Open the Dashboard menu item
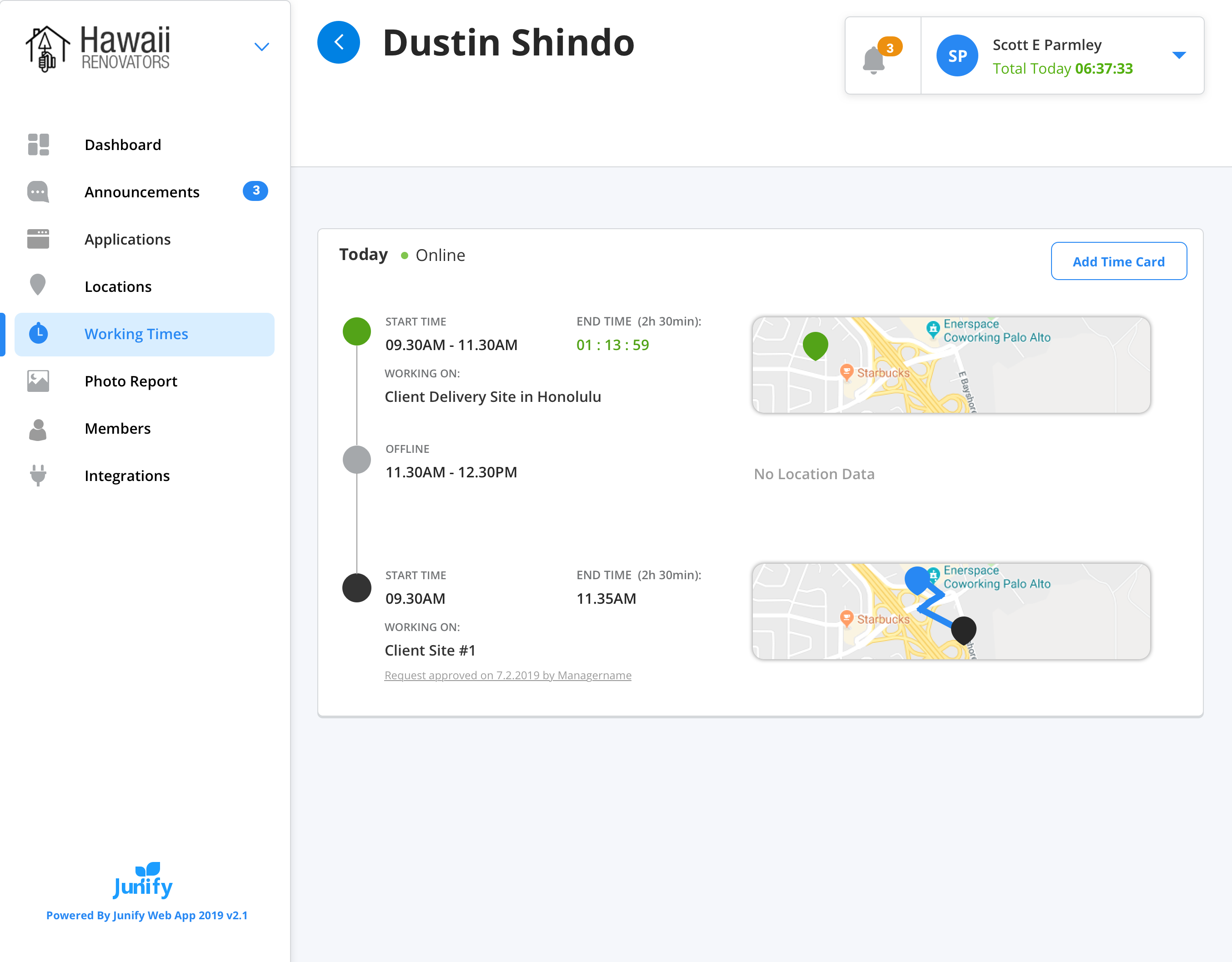 point(145,145)
